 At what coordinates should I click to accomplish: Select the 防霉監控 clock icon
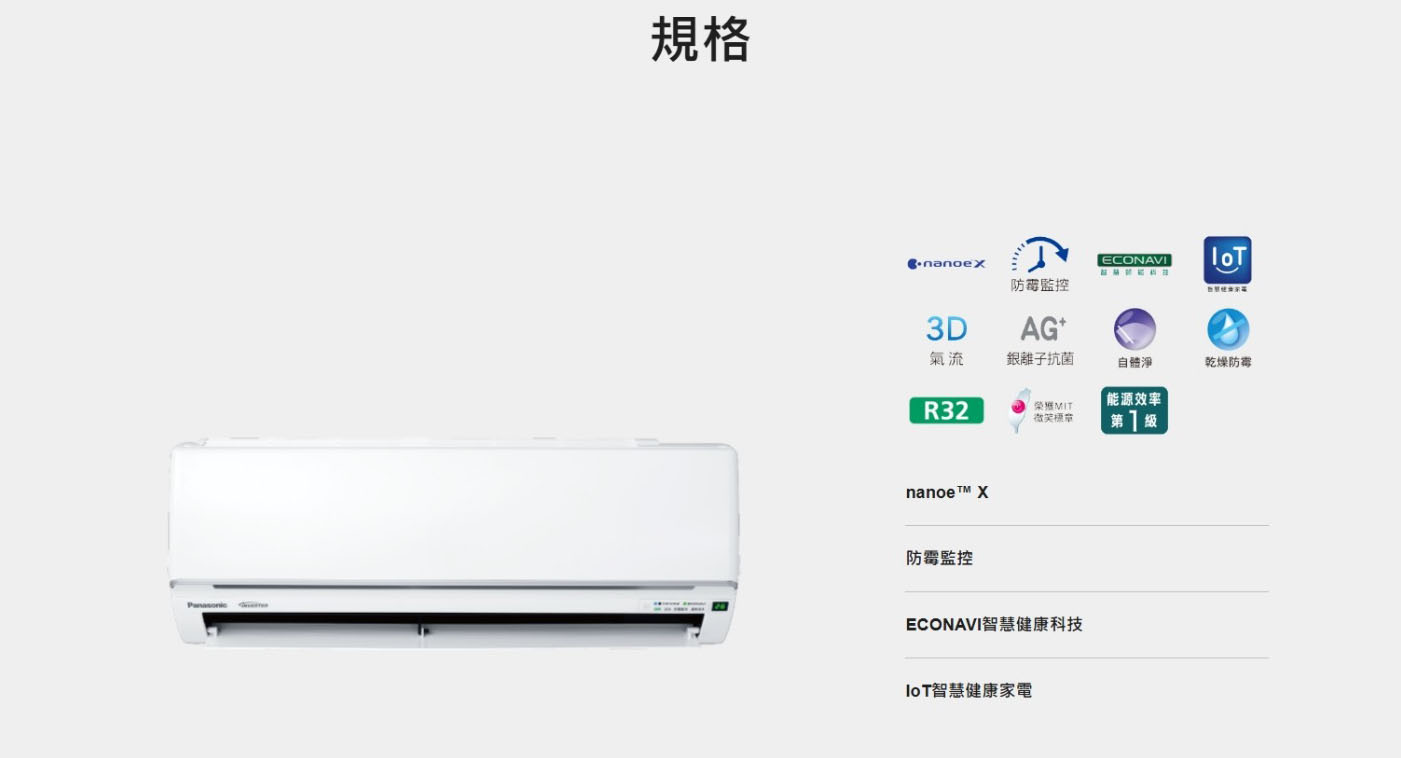[x=1040, y=265]
